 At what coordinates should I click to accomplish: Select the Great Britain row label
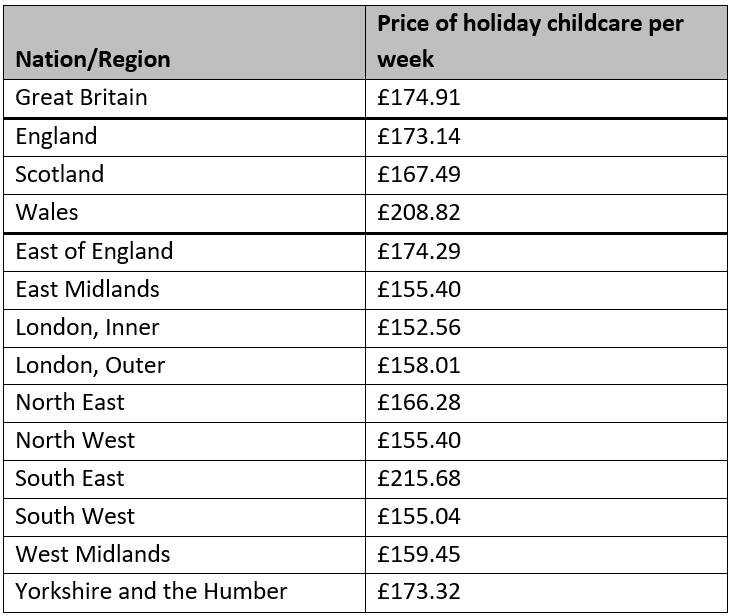coord(184,98)
